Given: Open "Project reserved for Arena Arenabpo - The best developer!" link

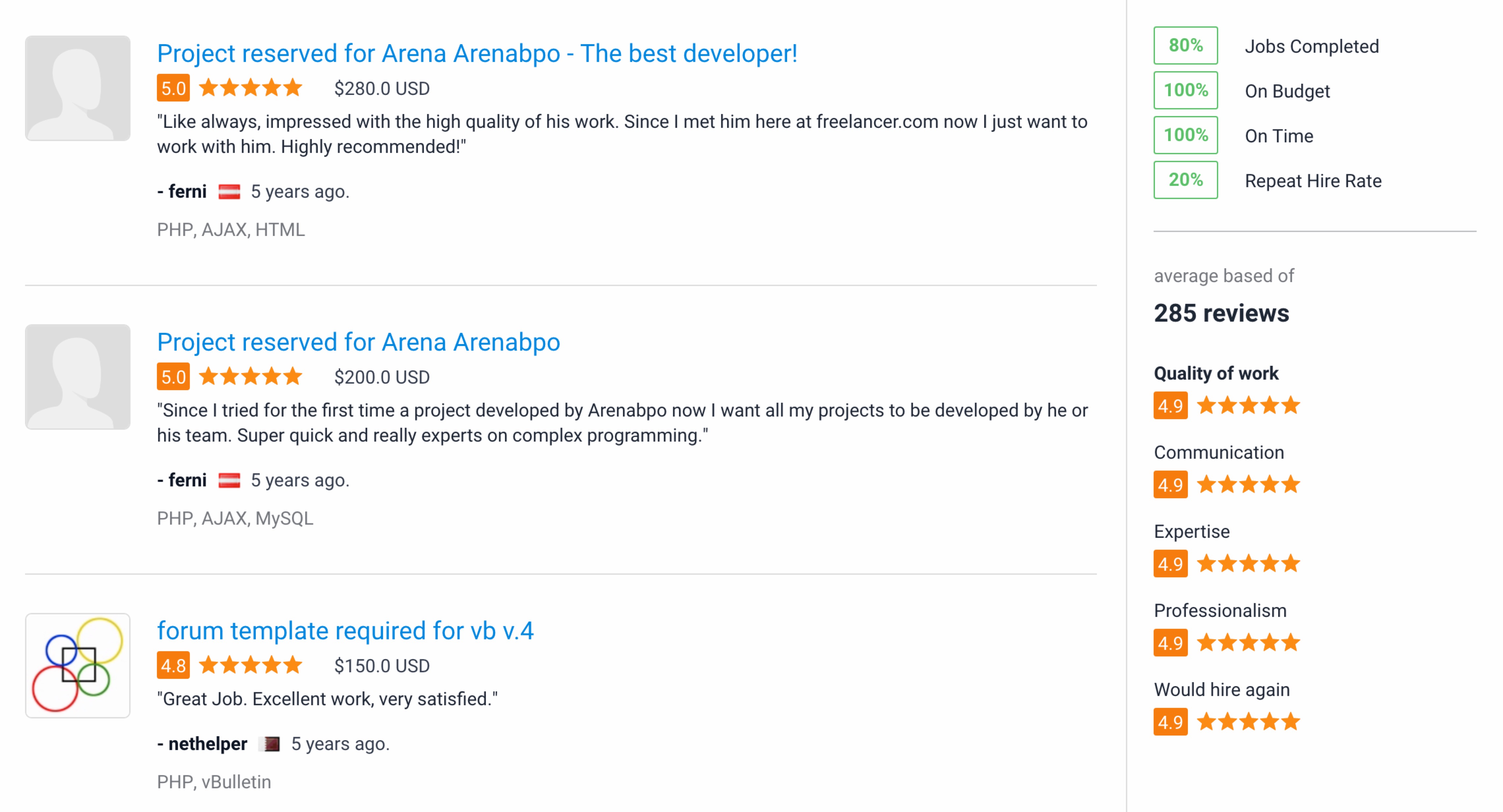Looking at the screenshot, I should coord(477,53).
